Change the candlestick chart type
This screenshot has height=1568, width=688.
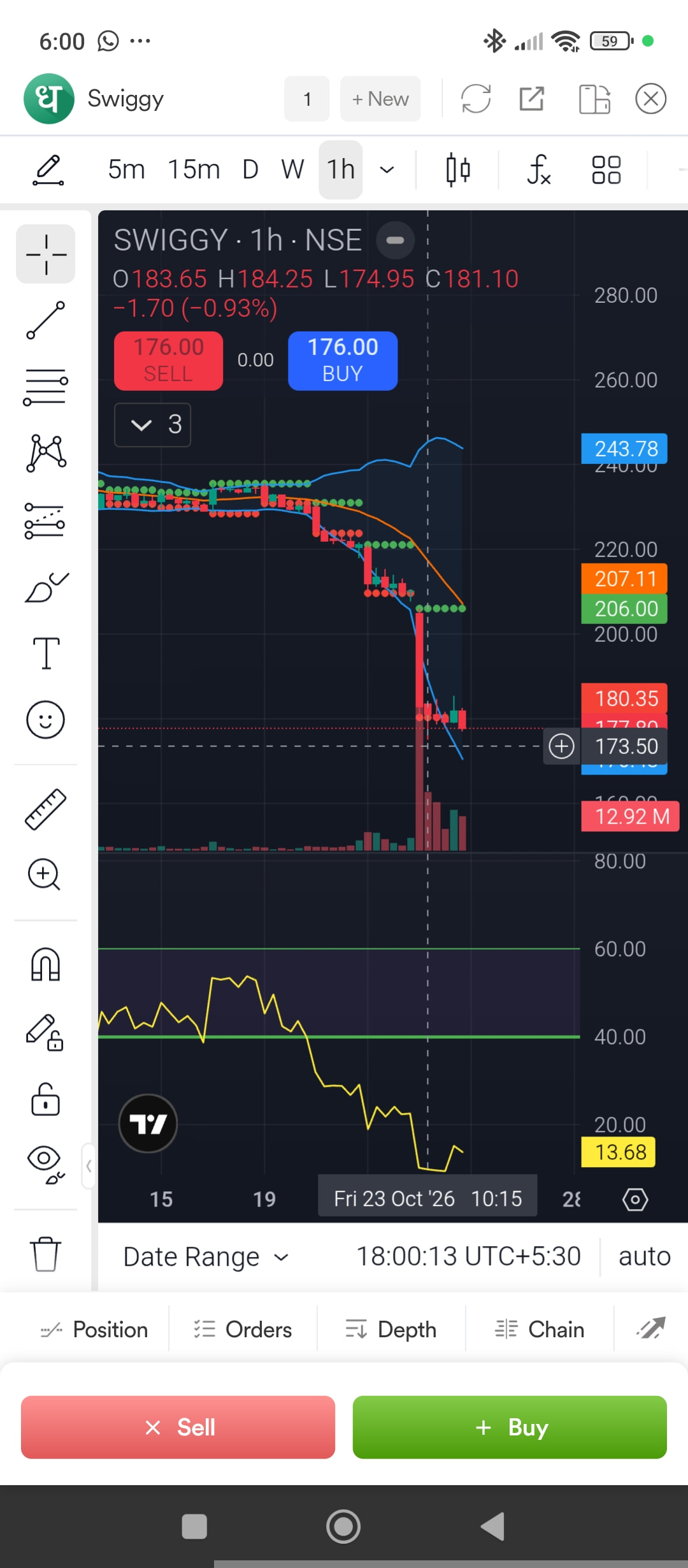tap(458, 170)
